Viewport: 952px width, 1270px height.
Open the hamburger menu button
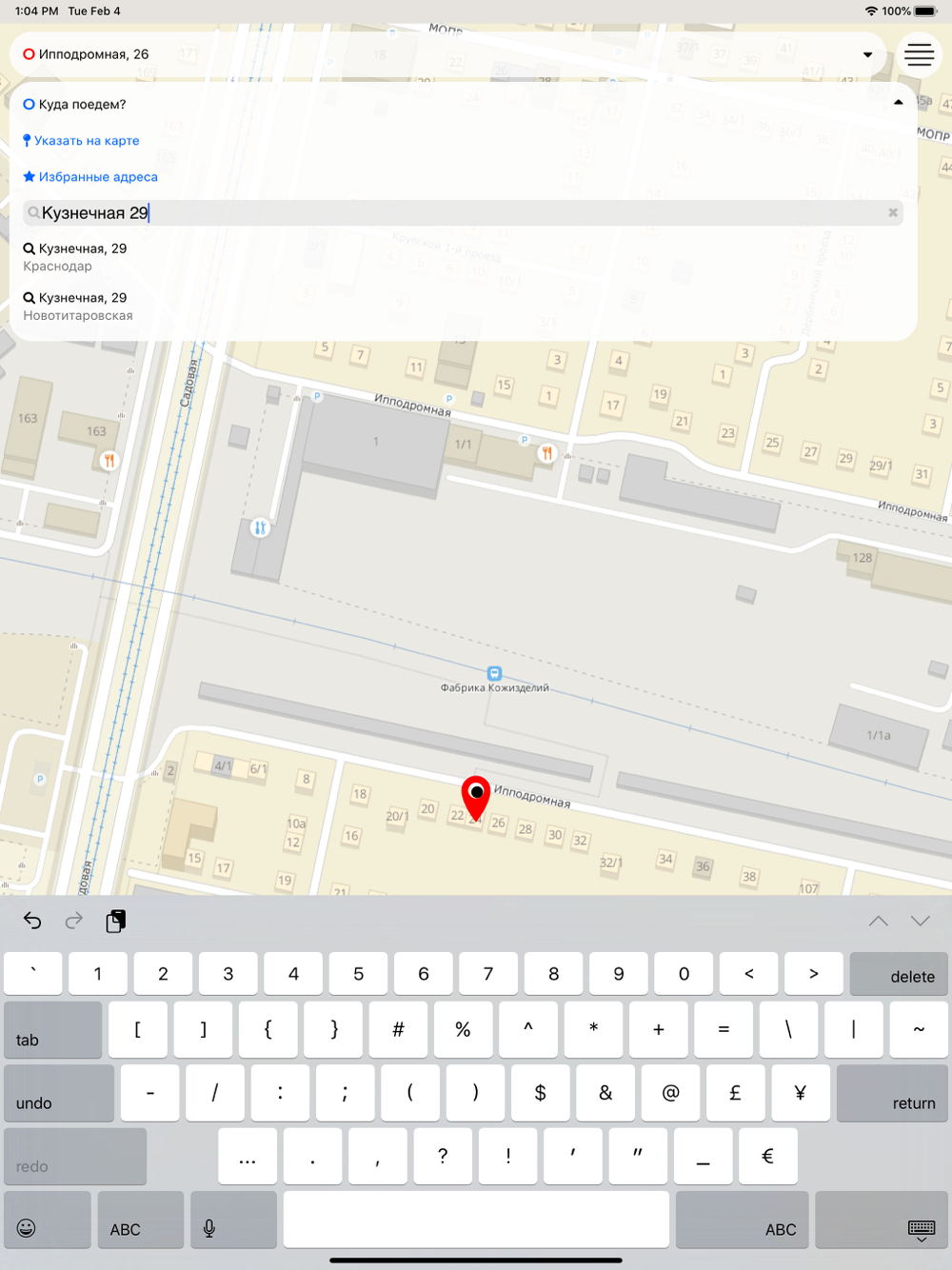point(919,54)
